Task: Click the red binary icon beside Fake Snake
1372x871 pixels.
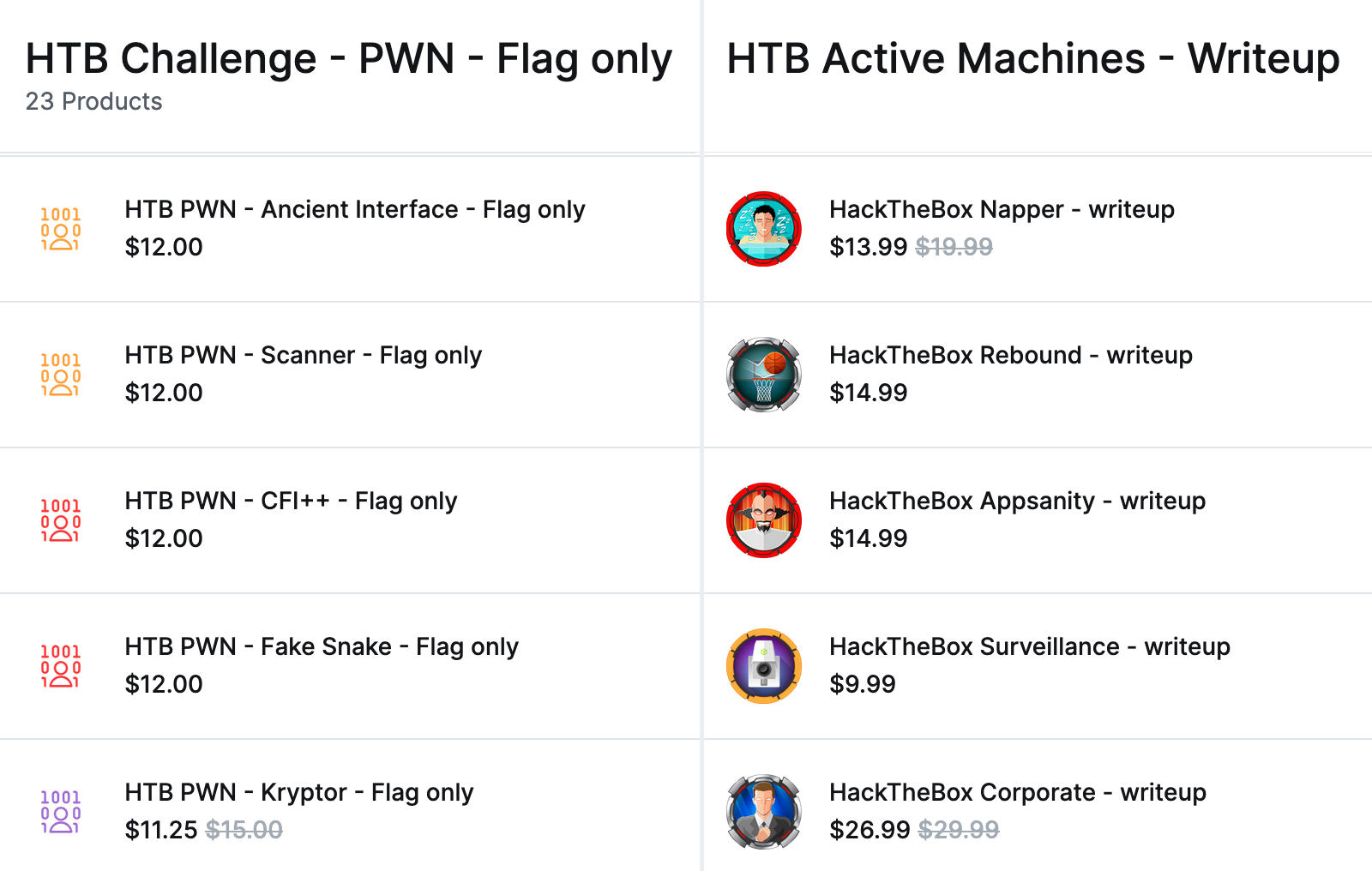Action: point(60,666)
